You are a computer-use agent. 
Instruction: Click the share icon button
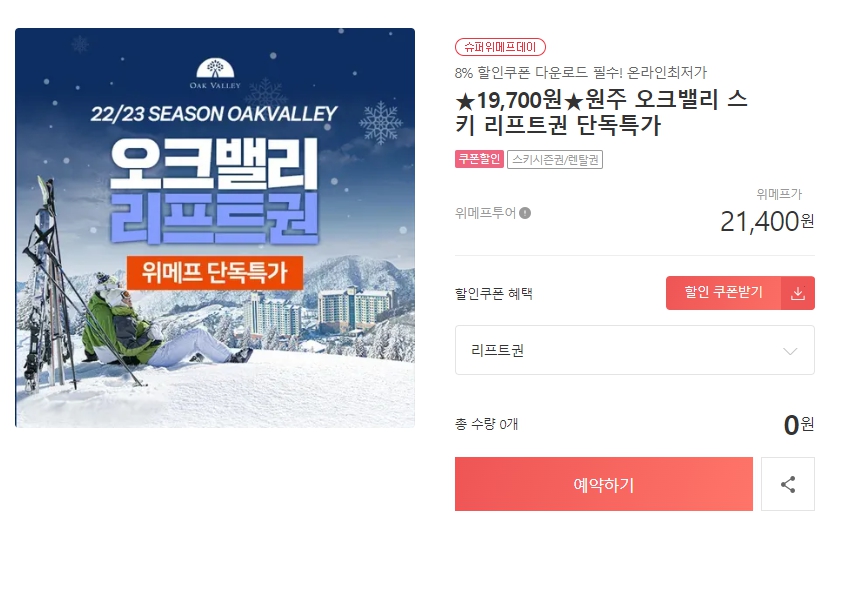(788, 484)
